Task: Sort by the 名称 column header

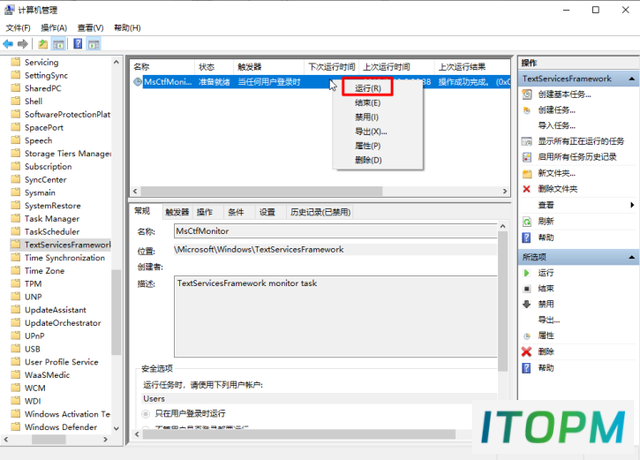Action: click(162, 67)
